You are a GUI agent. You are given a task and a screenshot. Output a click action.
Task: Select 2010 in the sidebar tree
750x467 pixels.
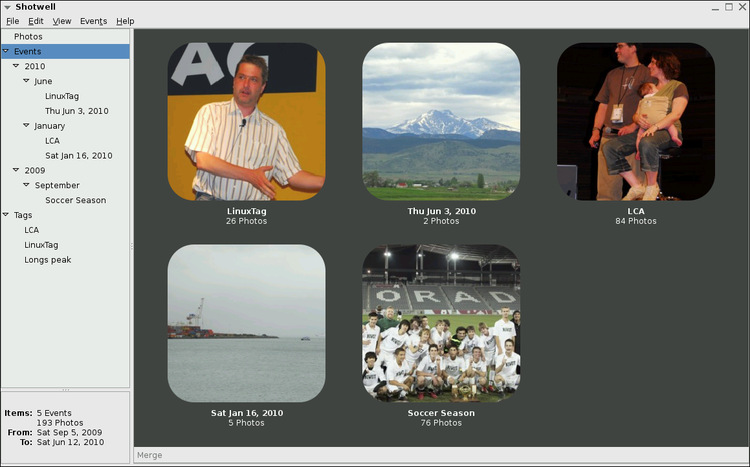(x=35, y=66)
